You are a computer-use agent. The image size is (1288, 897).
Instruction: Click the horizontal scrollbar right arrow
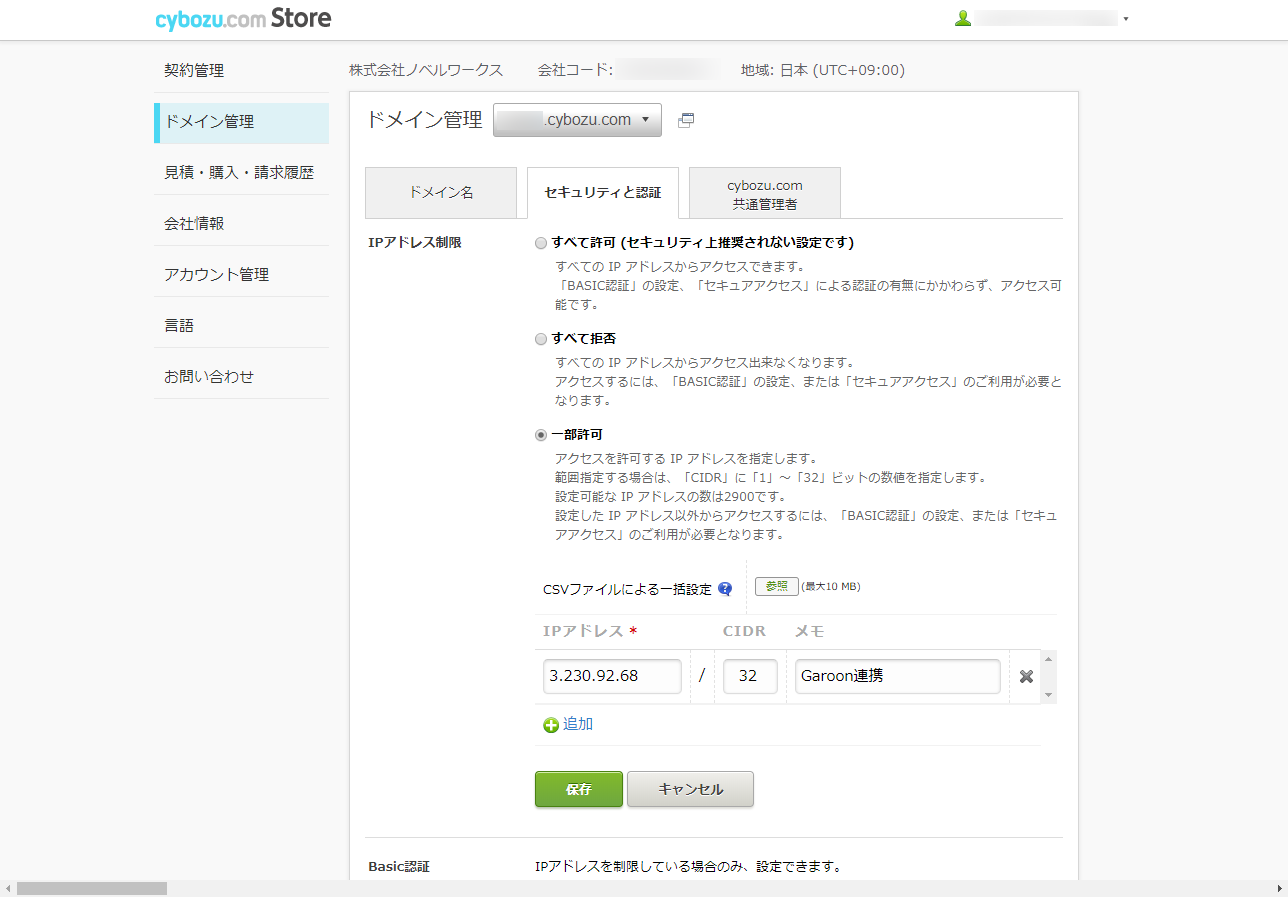coord(1279,888)
